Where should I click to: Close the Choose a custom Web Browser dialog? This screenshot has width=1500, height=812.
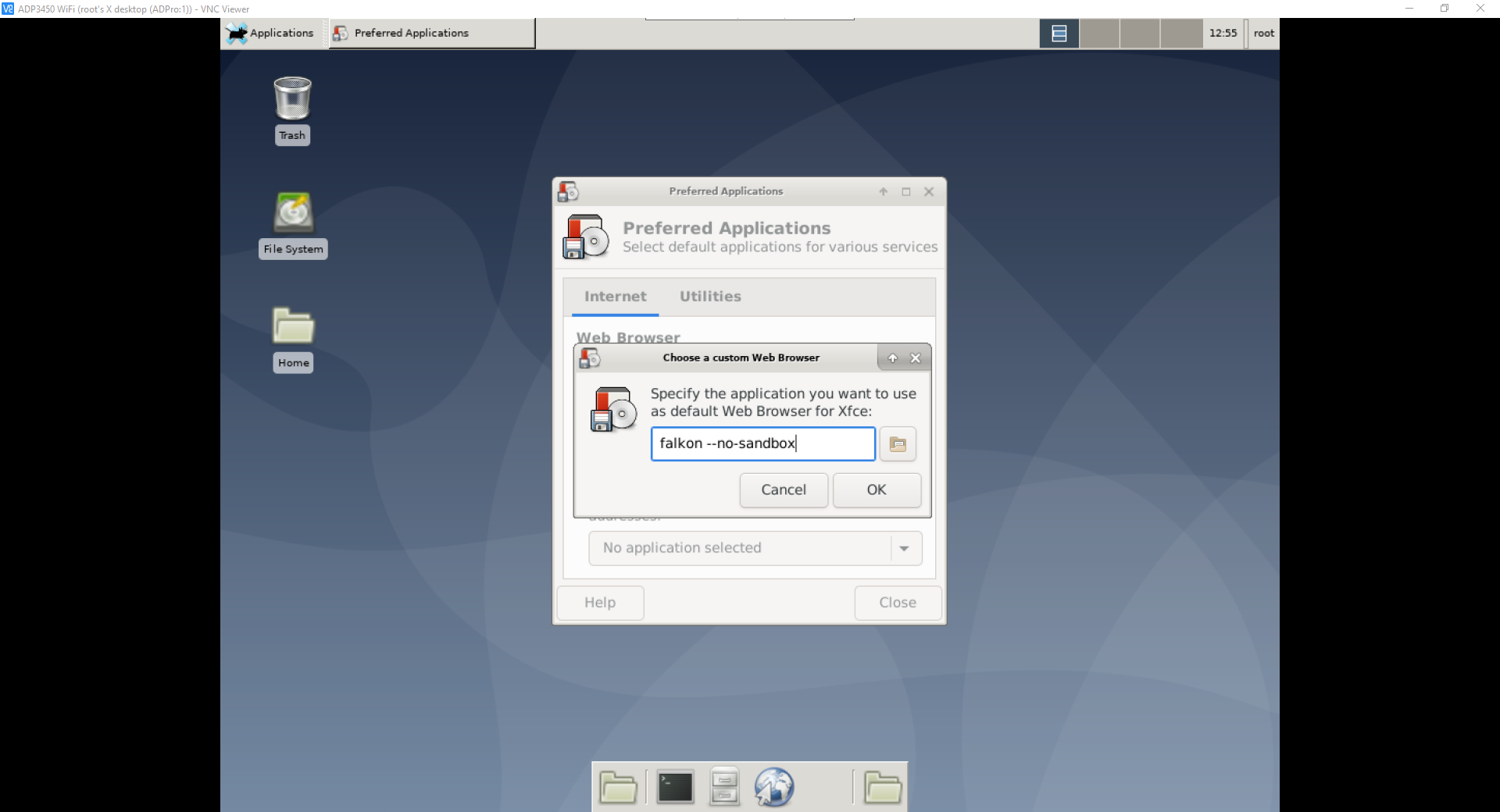pos(916,358)
